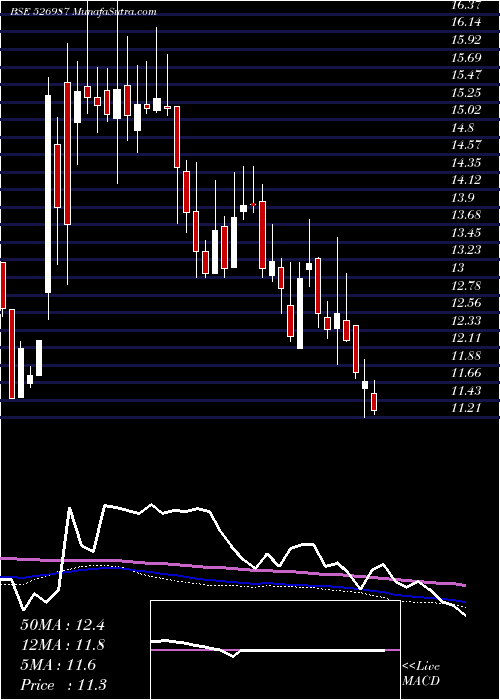Click the 15.69 price axis label
This screenshot has height=700, width=500.
coord(467,58)
